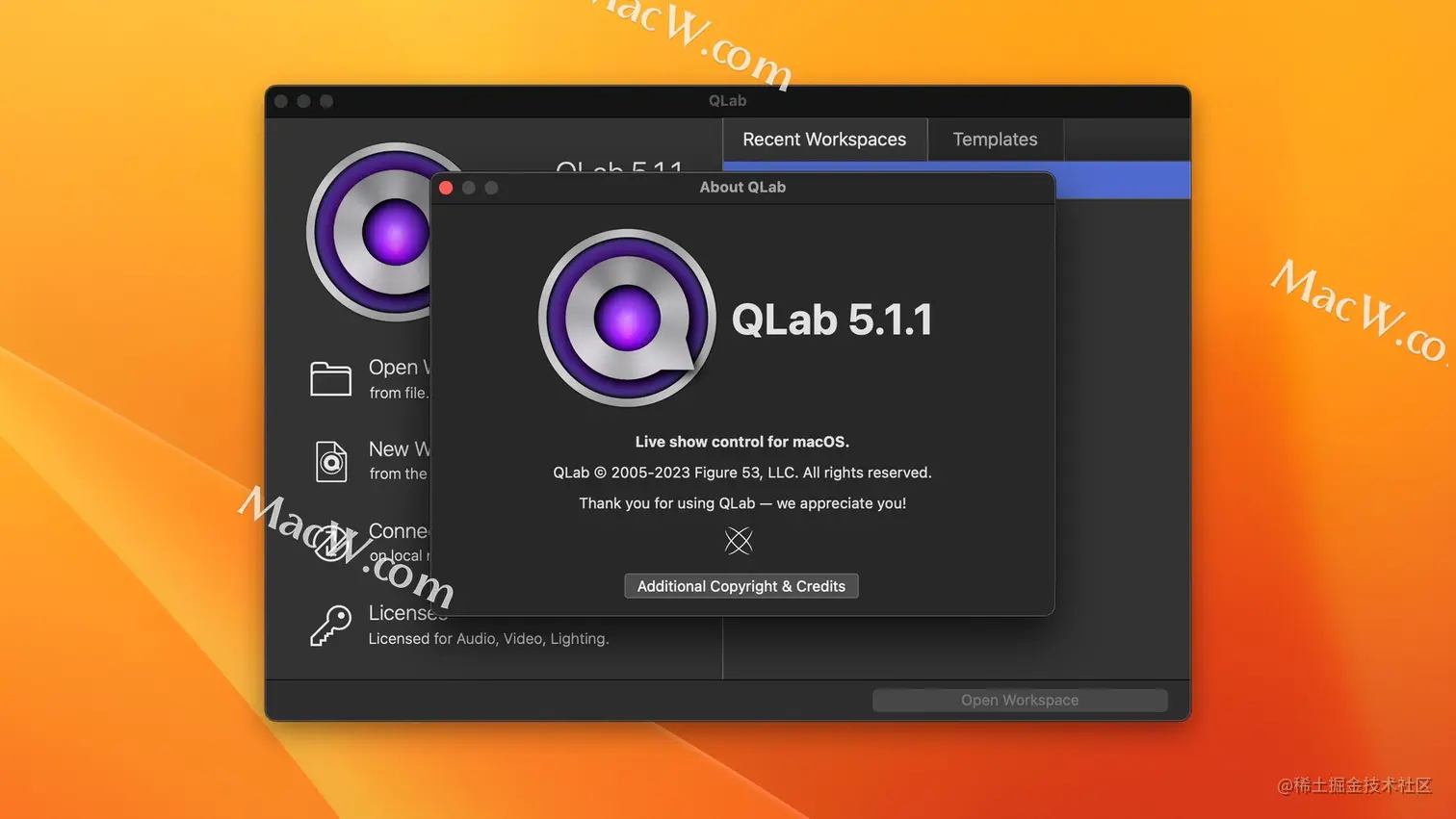Click the 'QLab' launcher window title bar
Image resolution: width=1456 pixels, height=819 pixels.
click(x=727, y=101)
